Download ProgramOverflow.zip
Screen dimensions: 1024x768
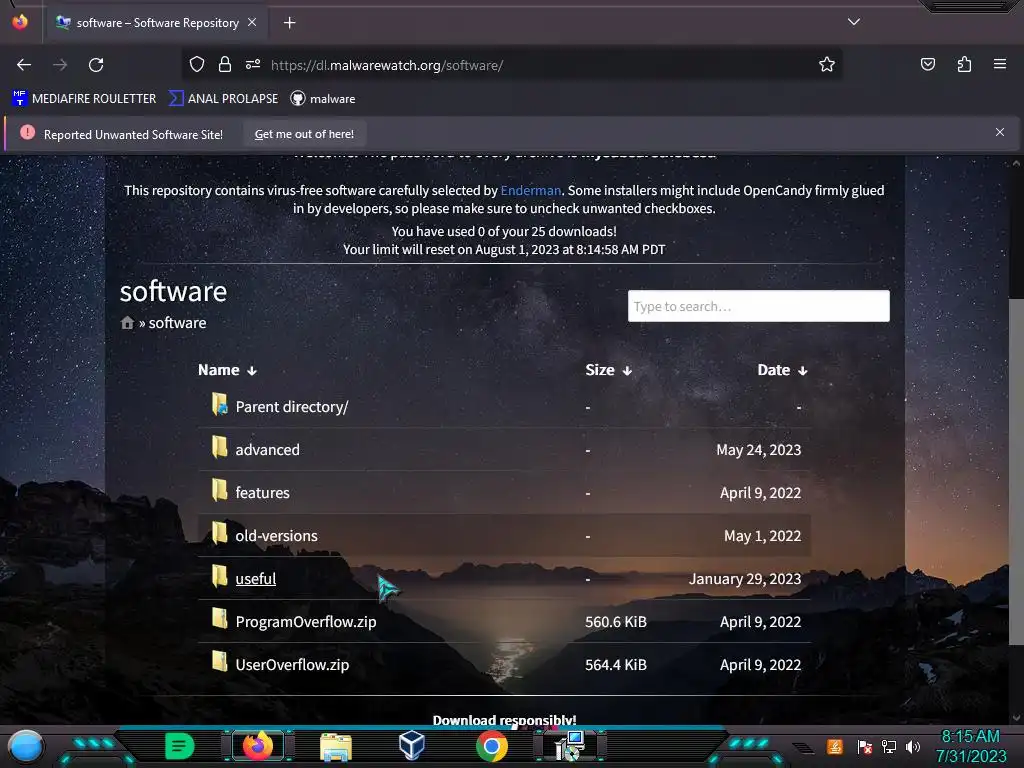[306, 622]
